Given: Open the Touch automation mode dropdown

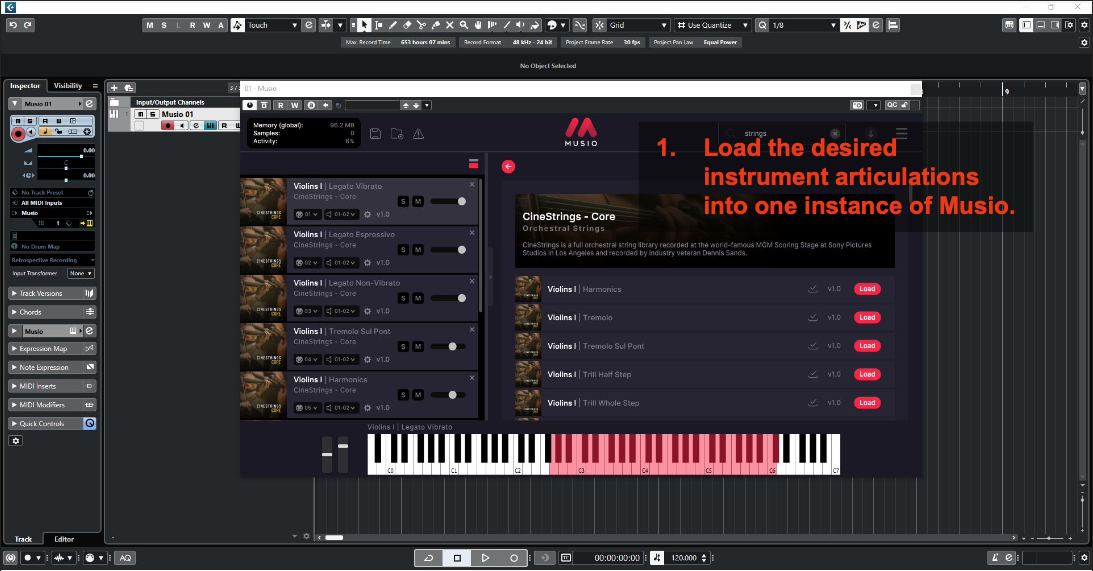Looking at the screenshot, I should (273, 25).
